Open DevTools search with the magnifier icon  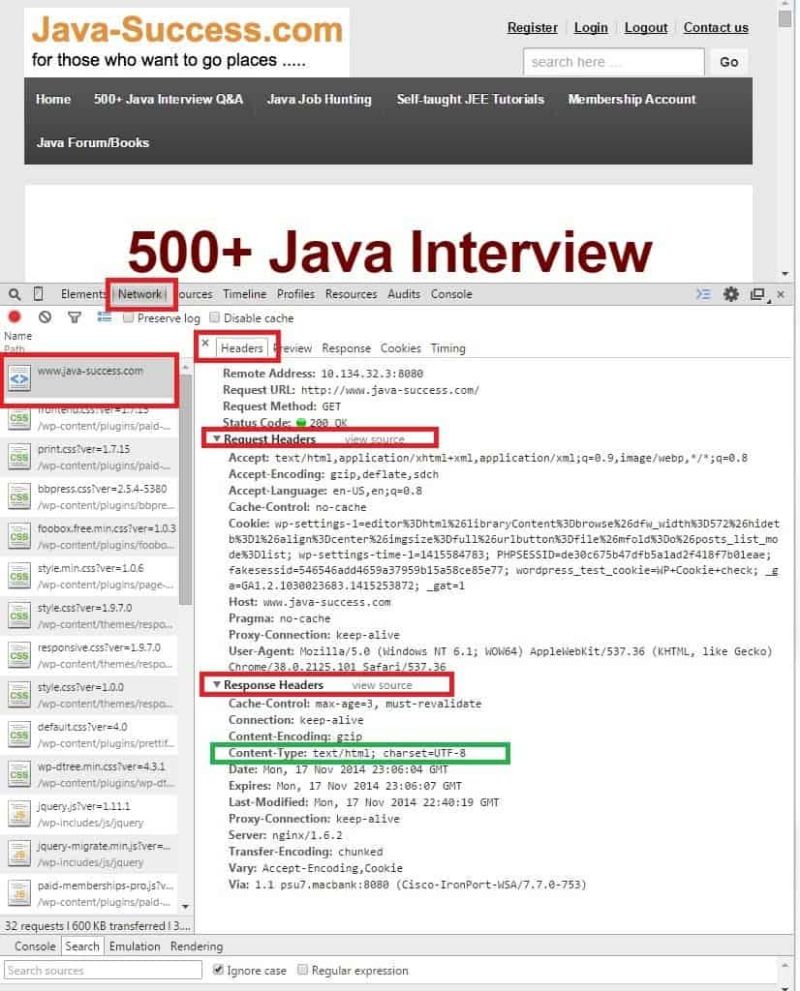[12, 294]
